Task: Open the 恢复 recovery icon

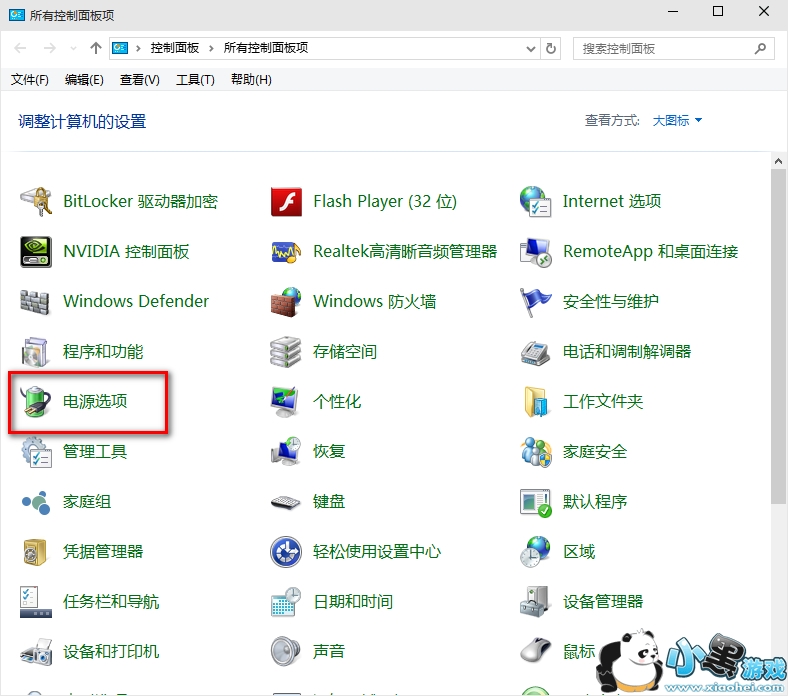Action: (x=286, y=451)
